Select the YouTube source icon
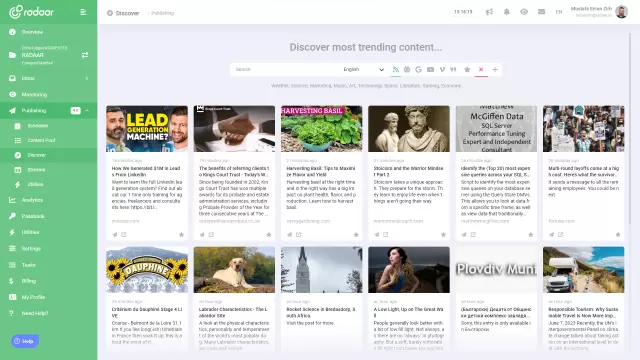The image size is (640, 360). (x=430, y=69)
